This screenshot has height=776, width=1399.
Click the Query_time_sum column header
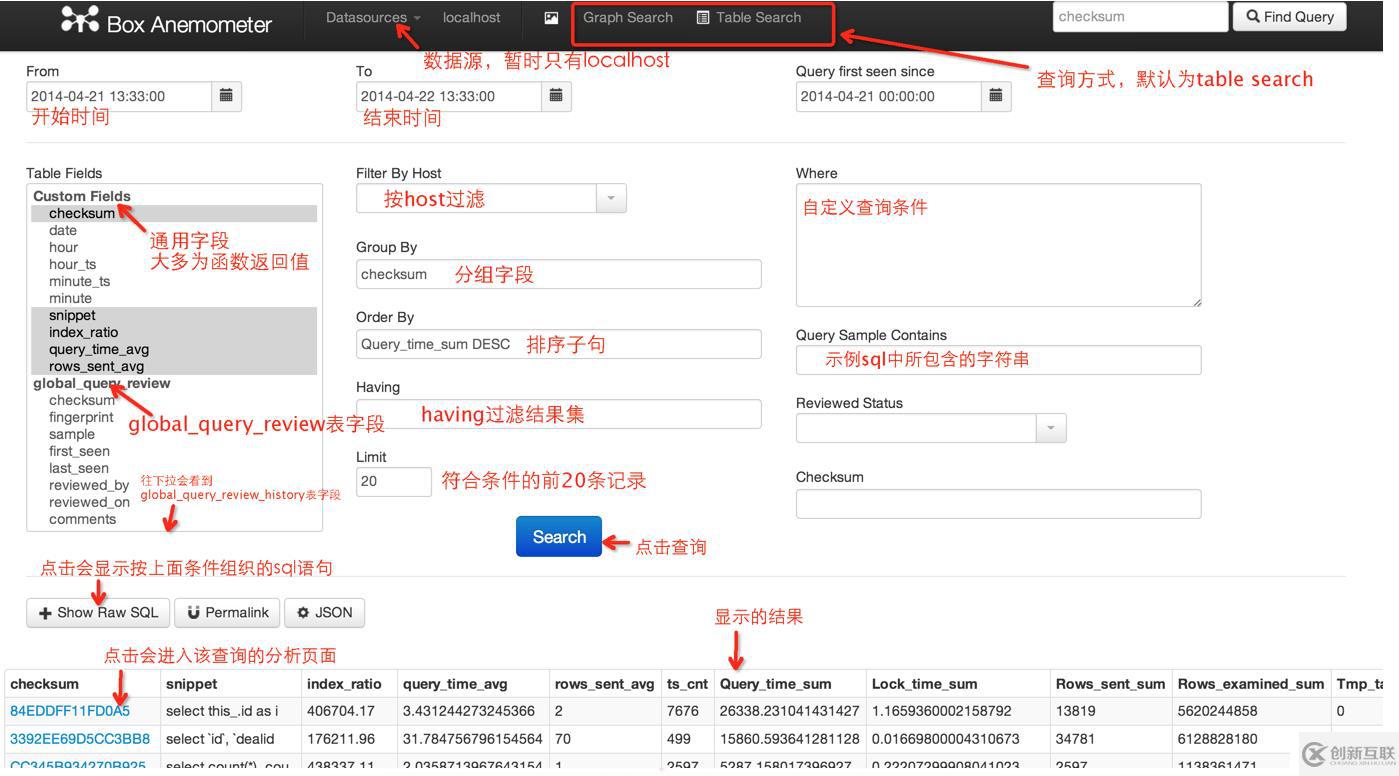[x=776, y=684]
